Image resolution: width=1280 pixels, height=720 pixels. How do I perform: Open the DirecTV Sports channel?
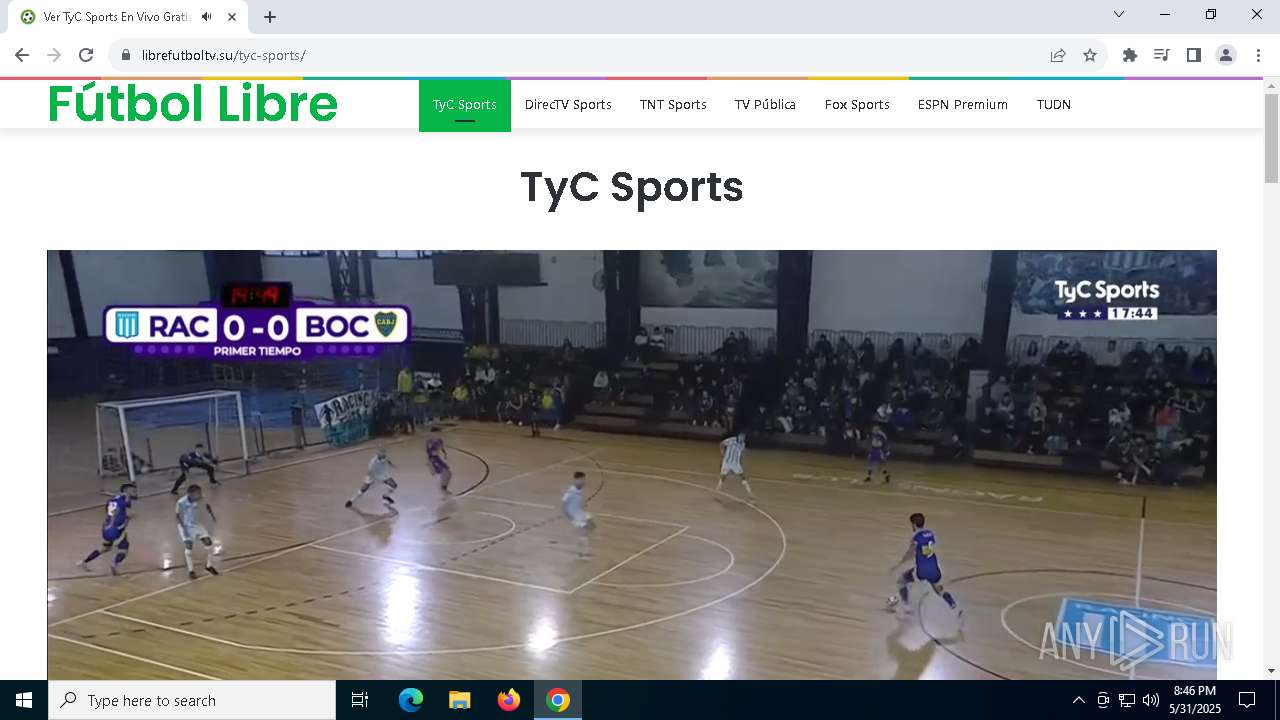click(x=568, y=105)
